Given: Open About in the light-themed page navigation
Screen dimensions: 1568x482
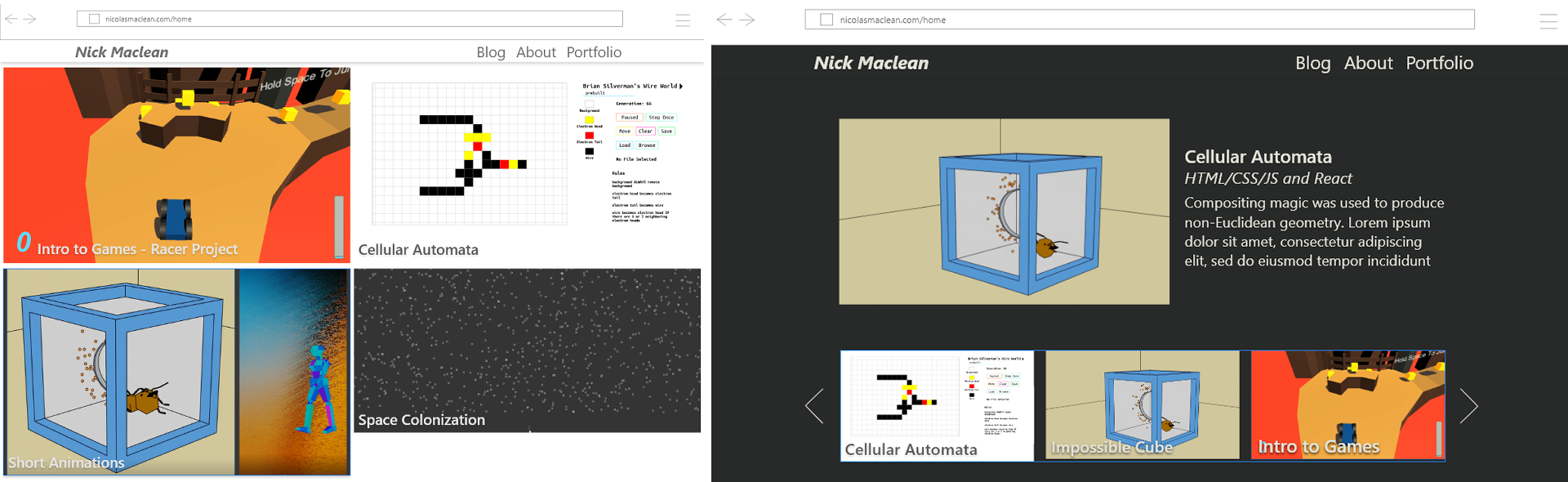Looking at the screenshot, I should (536, 52).
